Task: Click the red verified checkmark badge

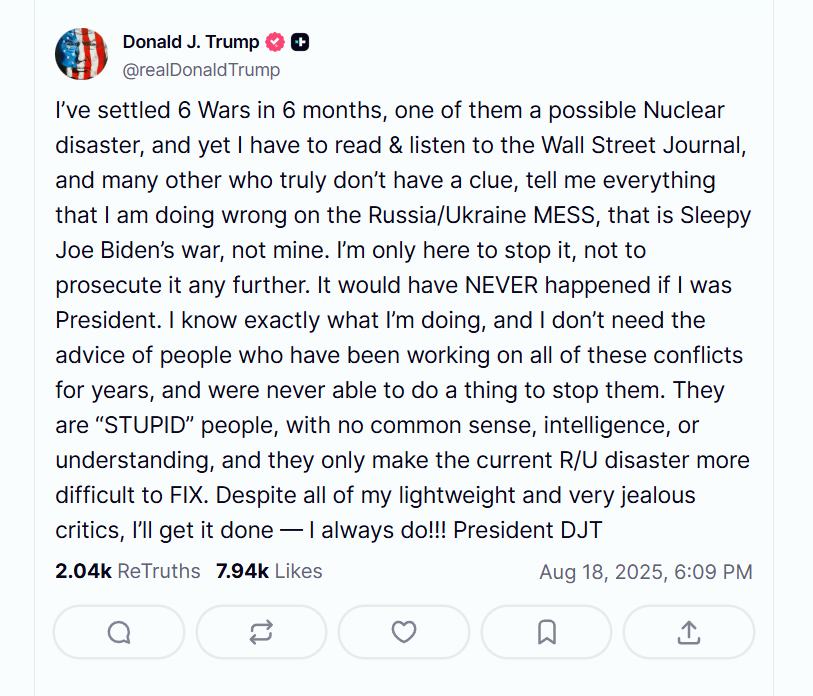Action: 275,42
